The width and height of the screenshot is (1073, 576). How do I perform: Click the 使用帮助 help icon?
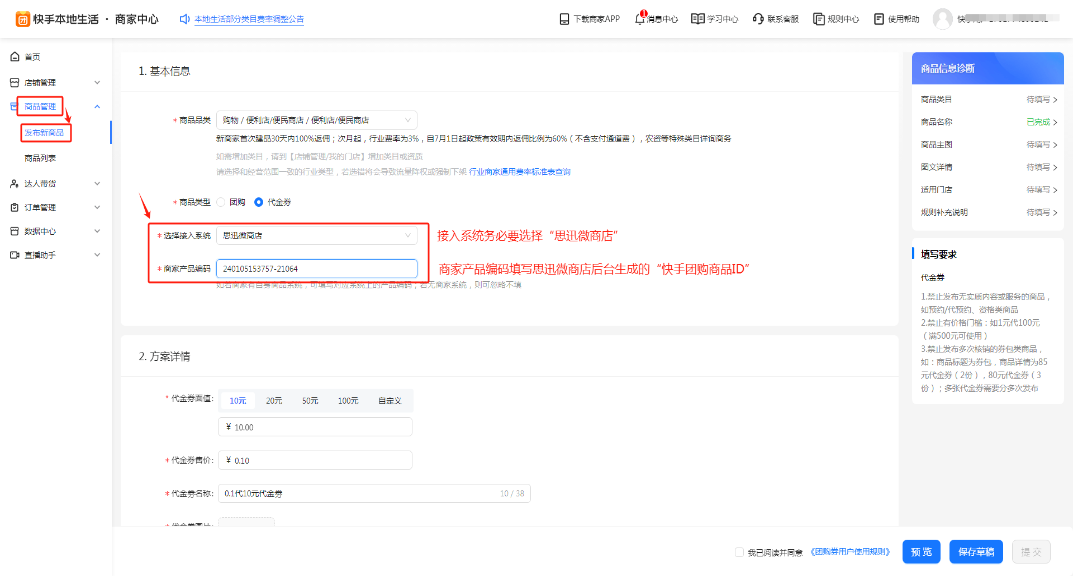pos(879,18)
